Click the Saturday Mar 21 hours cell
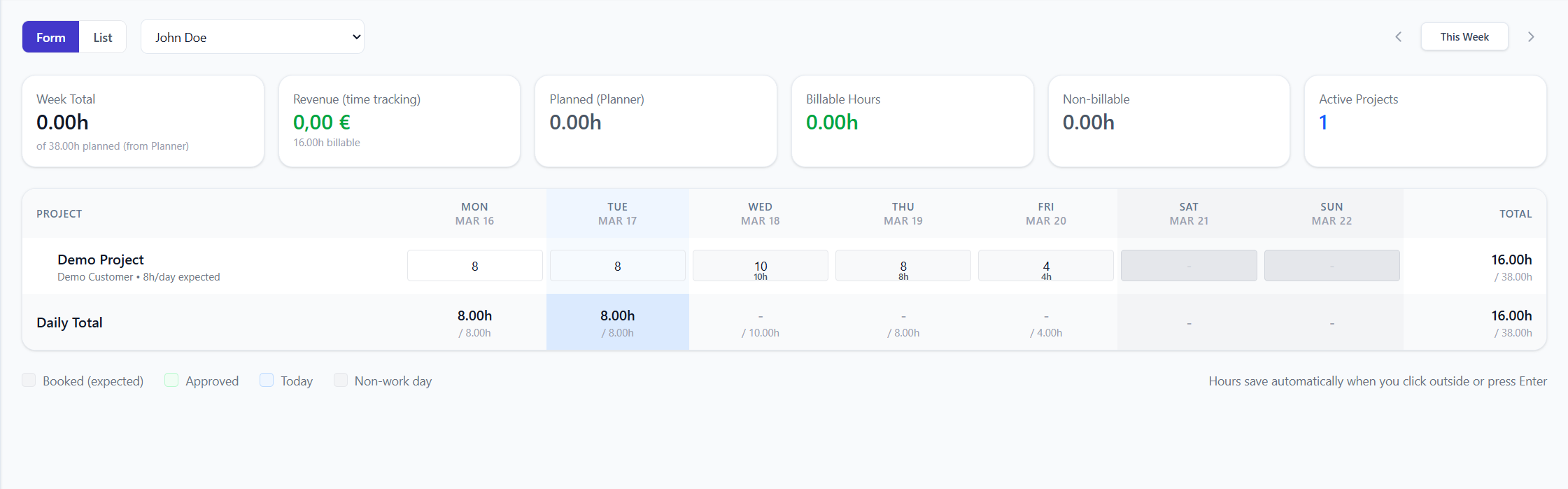1568x489 pixels. [x=1189, y=266]
